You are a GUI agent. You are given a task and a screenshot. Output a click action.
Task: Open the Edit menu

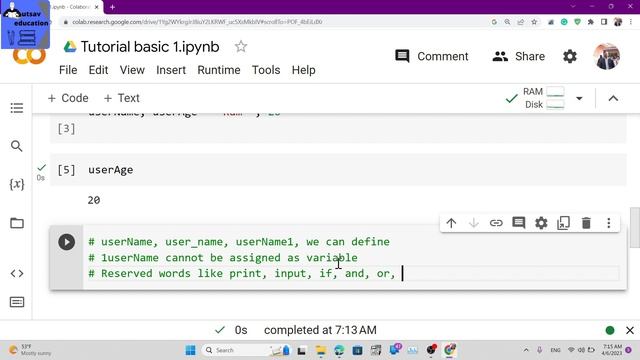(98, 70)
